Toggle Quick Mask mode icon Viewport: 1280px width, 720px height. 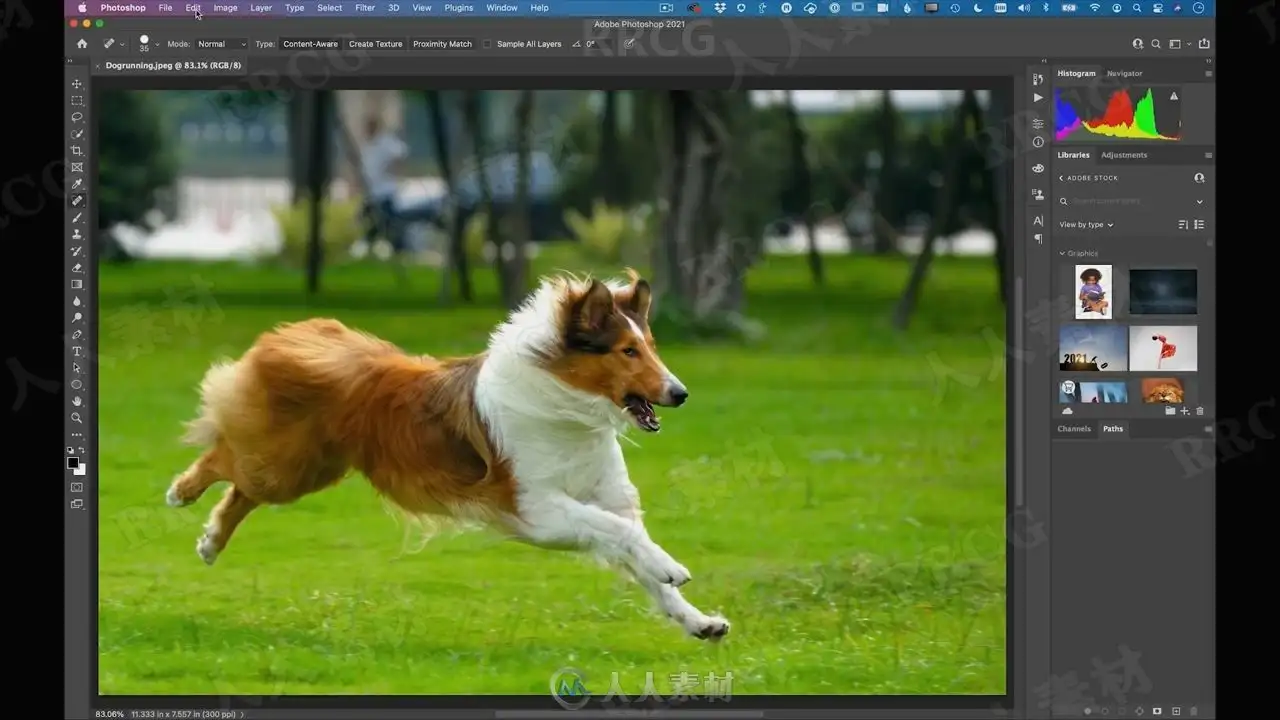pos(77,487)
